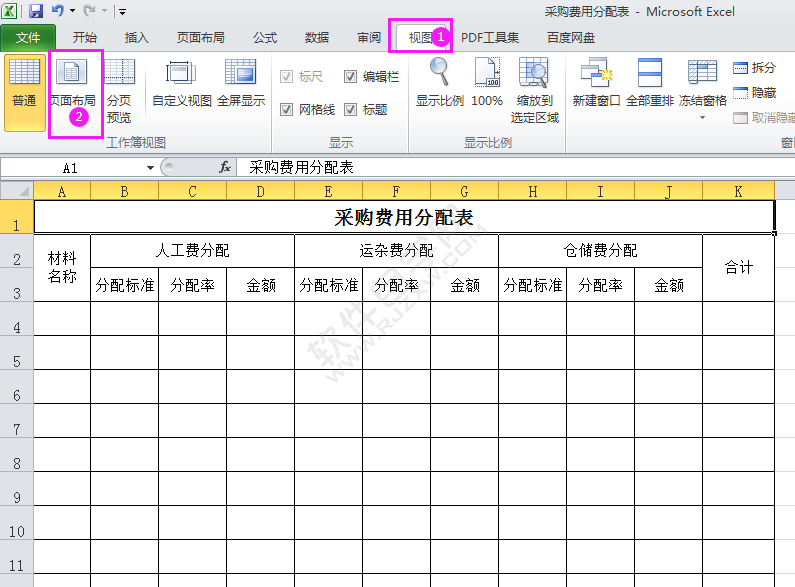795x587 pixels.
Task: Click the Excel application icon
Action: (9, 11)
